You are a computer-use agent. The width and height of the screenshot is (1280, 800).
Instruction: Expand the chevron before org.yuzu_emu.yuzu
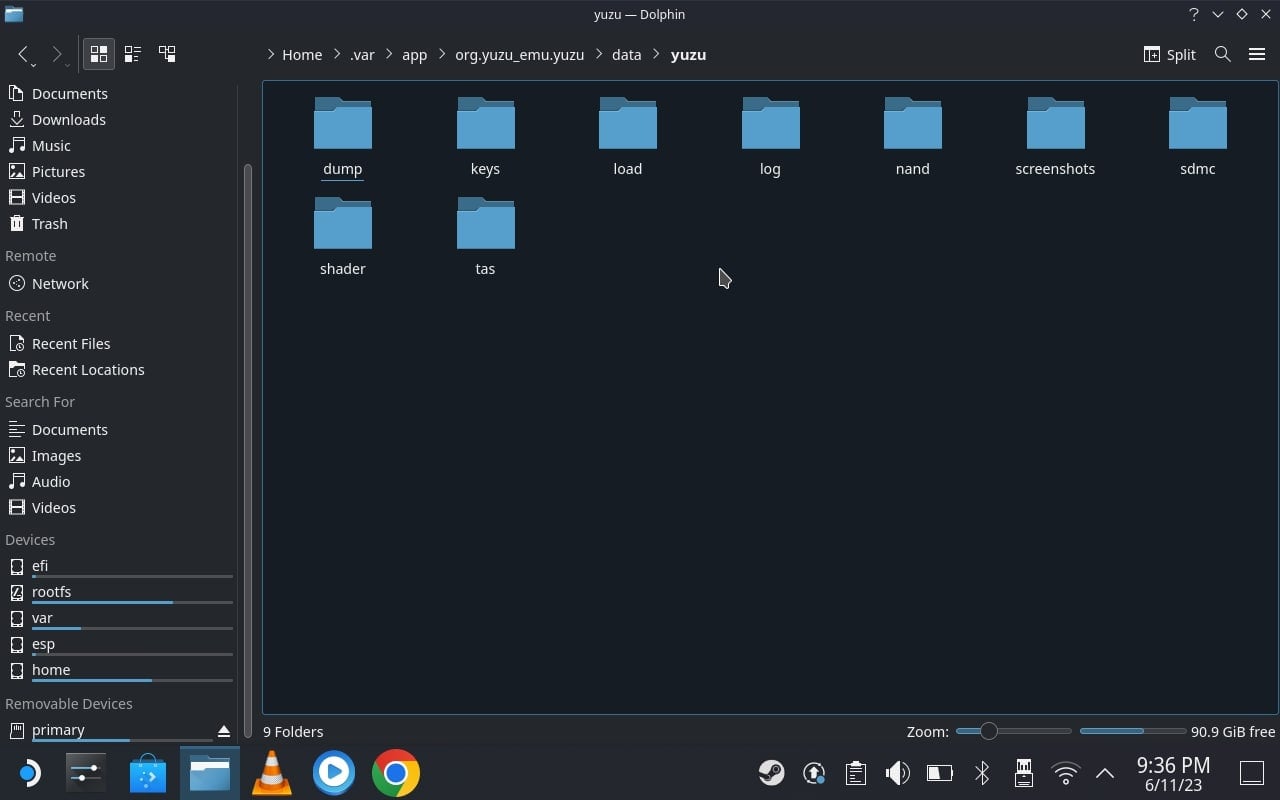coord(442,54)
